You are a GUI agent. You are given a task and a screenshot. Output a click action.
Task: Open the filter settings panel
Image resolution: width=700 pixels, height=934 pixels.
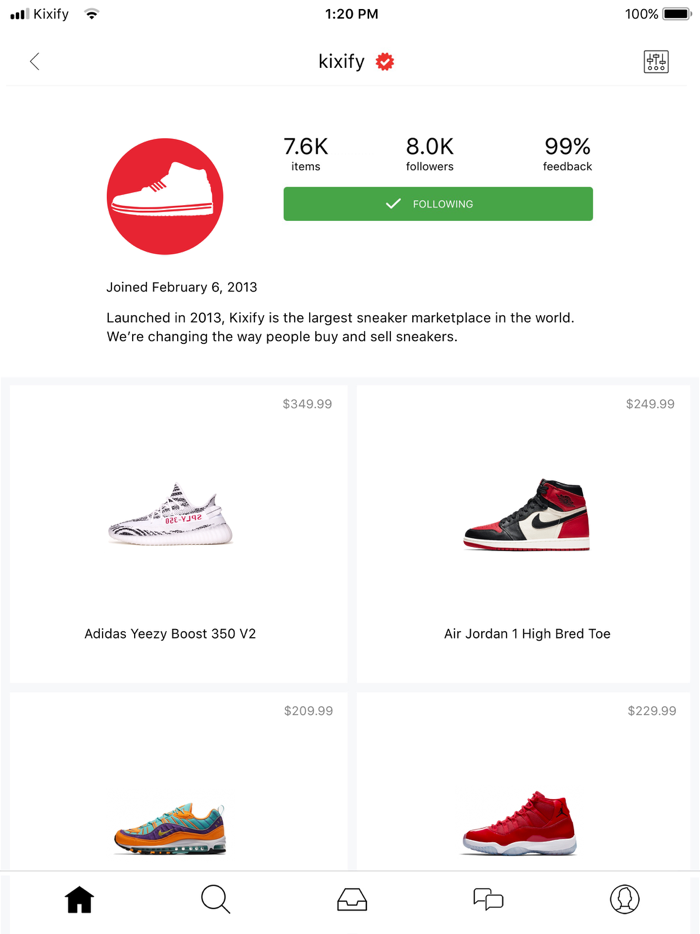656,61
